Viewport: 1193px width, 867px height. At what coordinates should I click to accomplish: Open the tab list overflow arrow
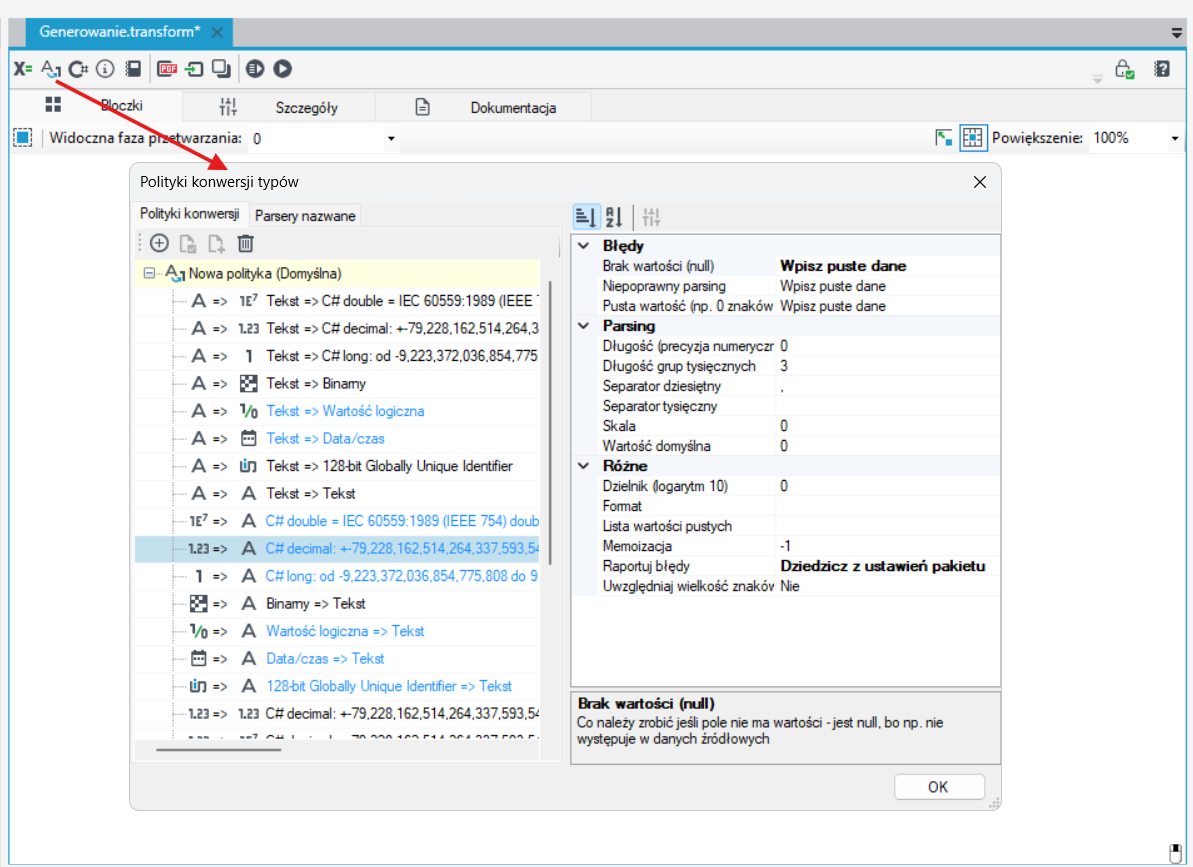(x=1176, y=33)
